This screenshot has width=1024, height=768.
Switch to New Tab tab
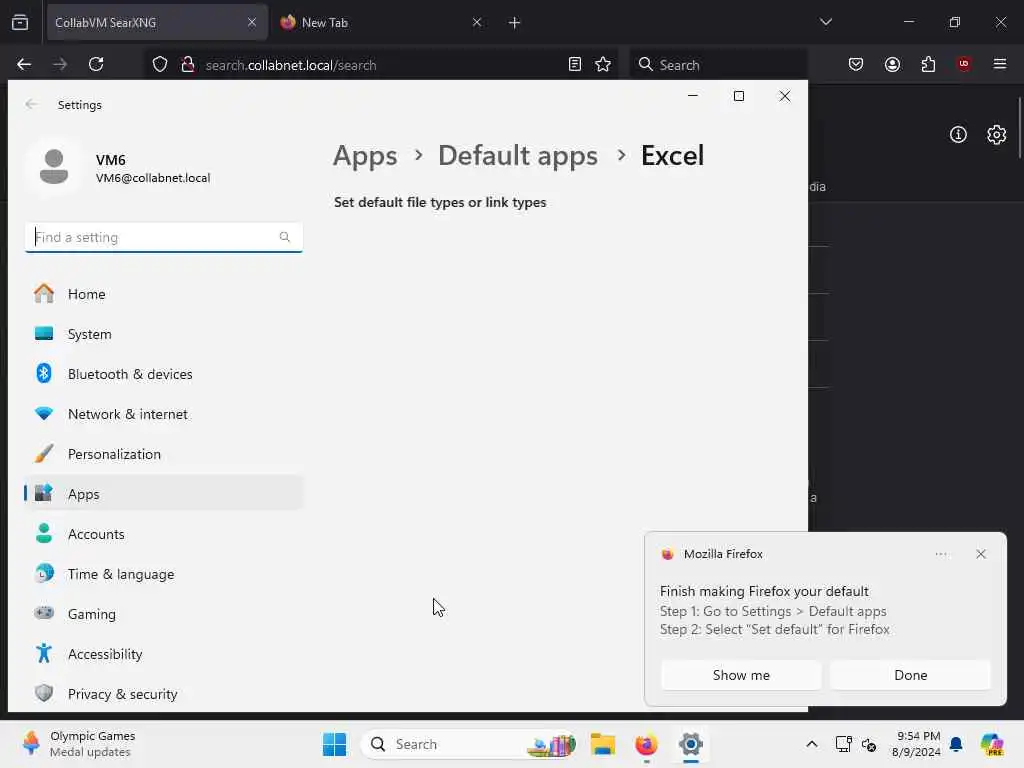pos(384,22)
